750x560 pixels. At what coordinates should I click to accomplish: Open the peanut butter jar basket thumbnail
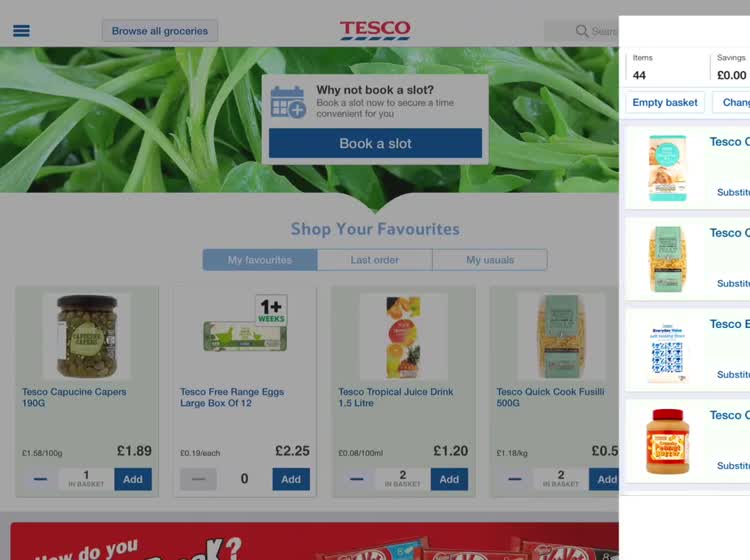coord(668,441)
